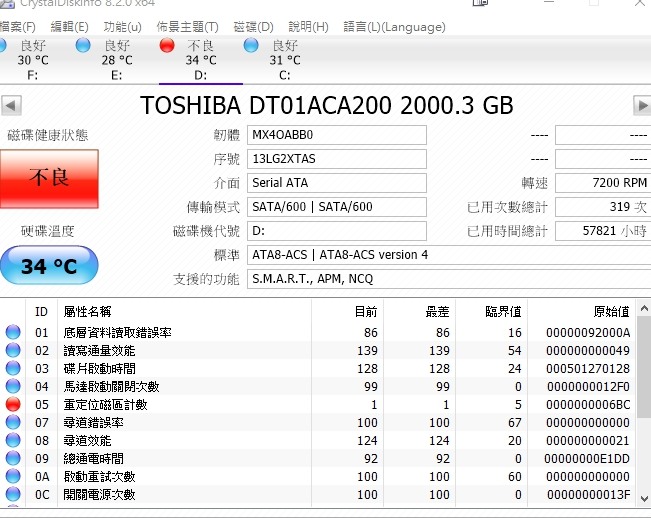Click the red status icon of attribute 05
651x518 pixels.
pyautogui.click(x=13, y=404)
